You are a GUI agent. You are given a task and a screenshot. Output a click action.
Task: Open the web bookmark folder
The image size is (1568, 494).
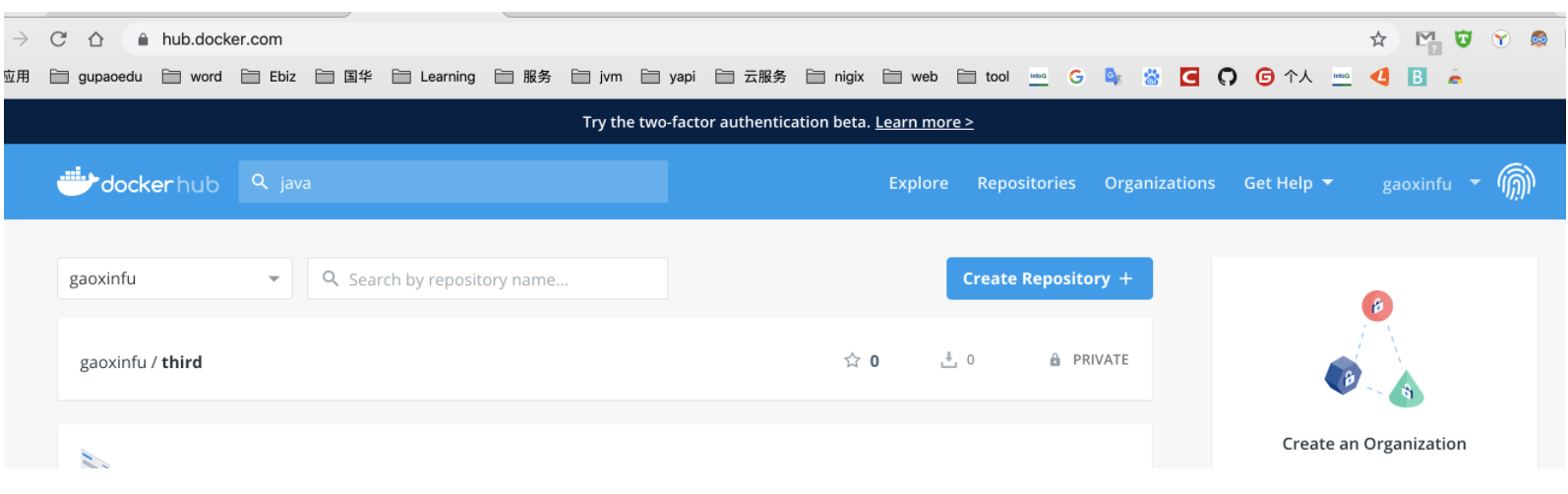pyautogui.click(x=911, y=77)
